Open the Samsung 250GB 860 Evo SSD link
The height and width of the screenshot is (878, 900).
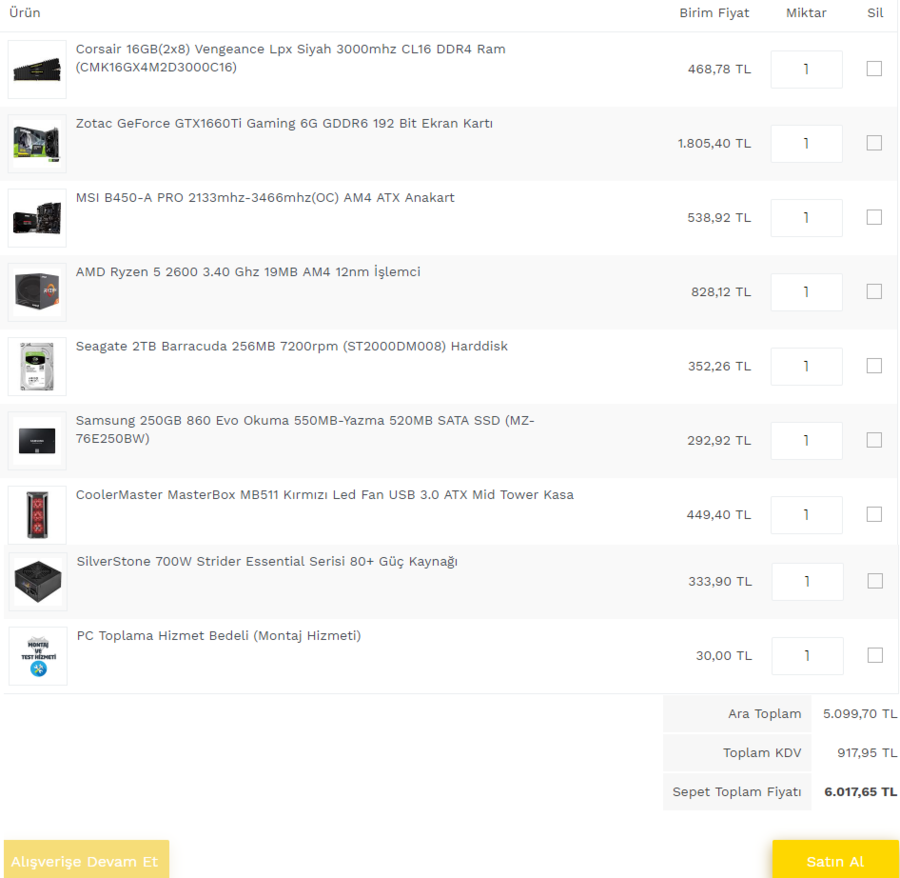305,429
